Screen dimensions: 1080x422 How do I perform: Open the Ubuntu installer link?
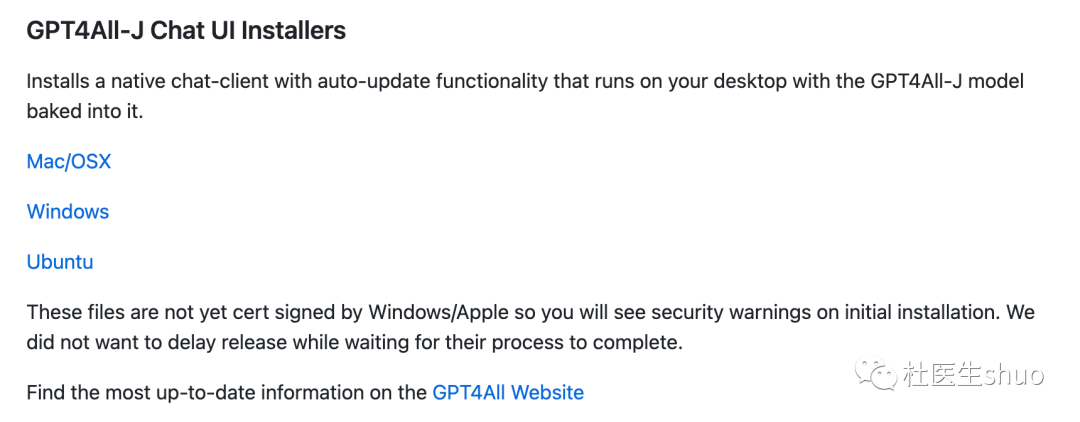[60, 262]
